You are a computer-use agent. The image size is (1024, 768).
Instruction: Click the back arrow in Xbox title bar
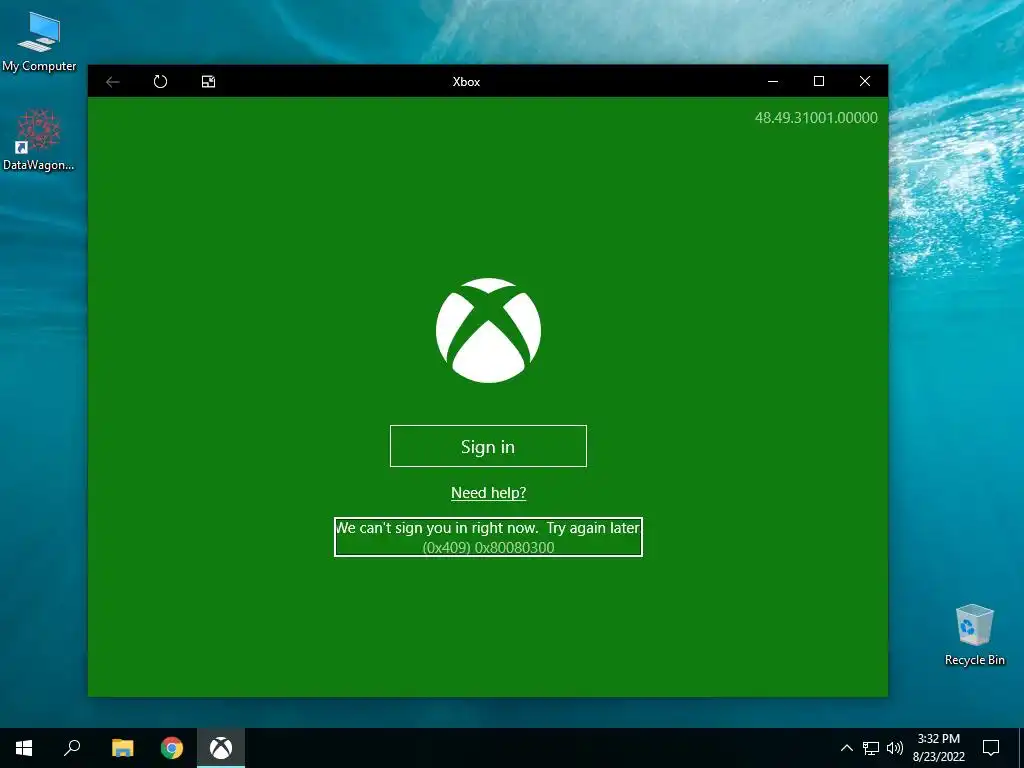[113, 82]
